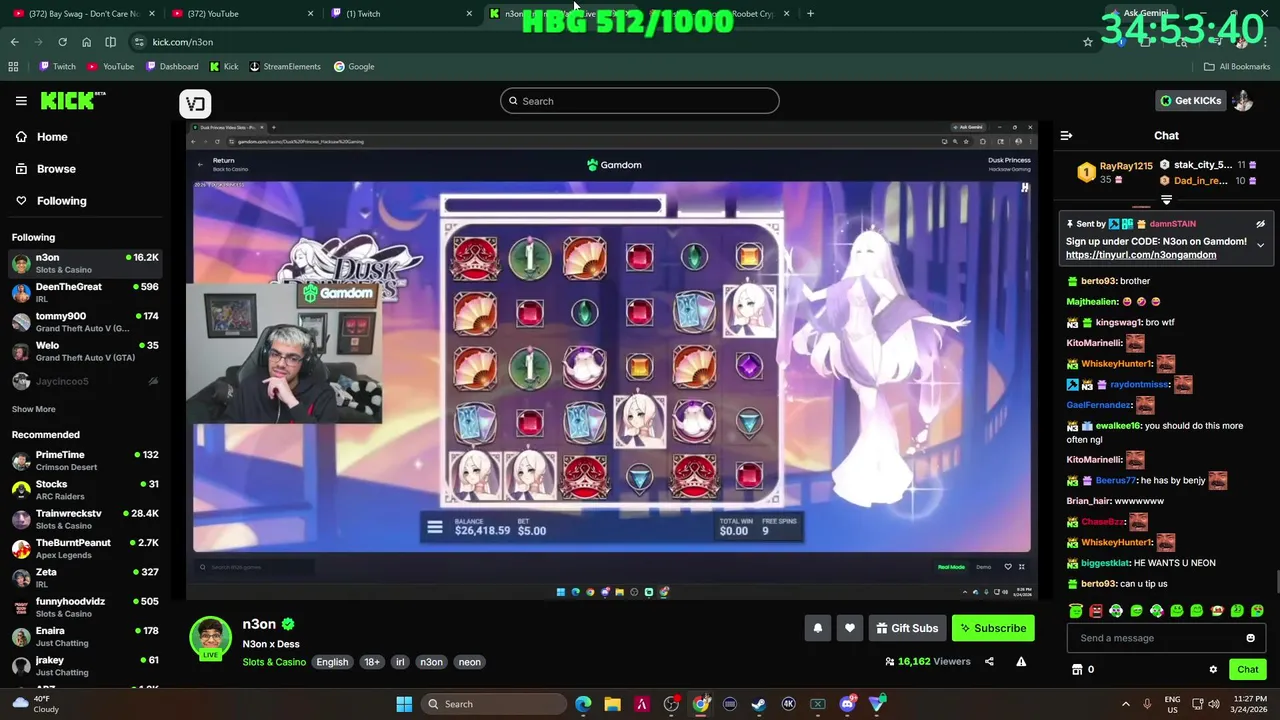Viewport: 1280px width, 720px height.
Task: Click the English tag
Action: pyautogui.click(x=332, y=662)
